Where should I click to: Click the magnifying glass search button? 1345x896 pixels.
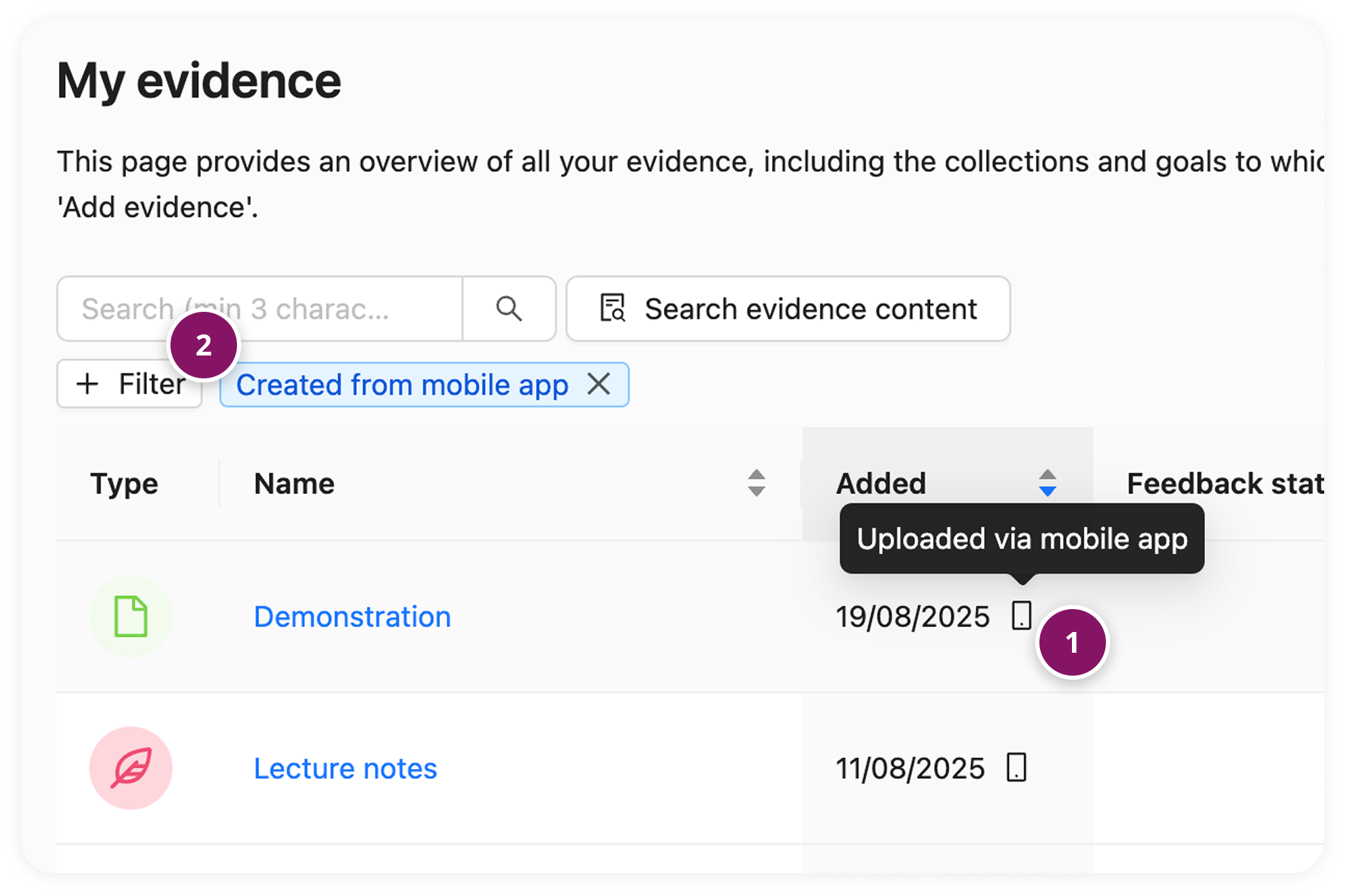(x=509, y=309)
